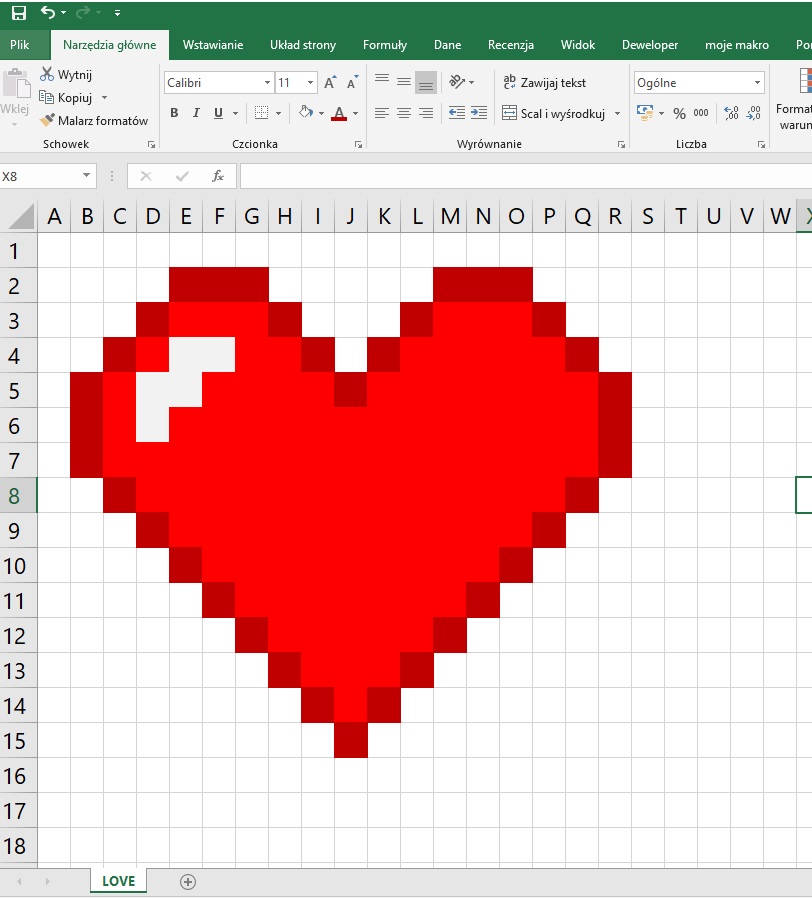Toggle italic formatting
Viewport: 812px width, 898px height.
[x=196, y=113]
